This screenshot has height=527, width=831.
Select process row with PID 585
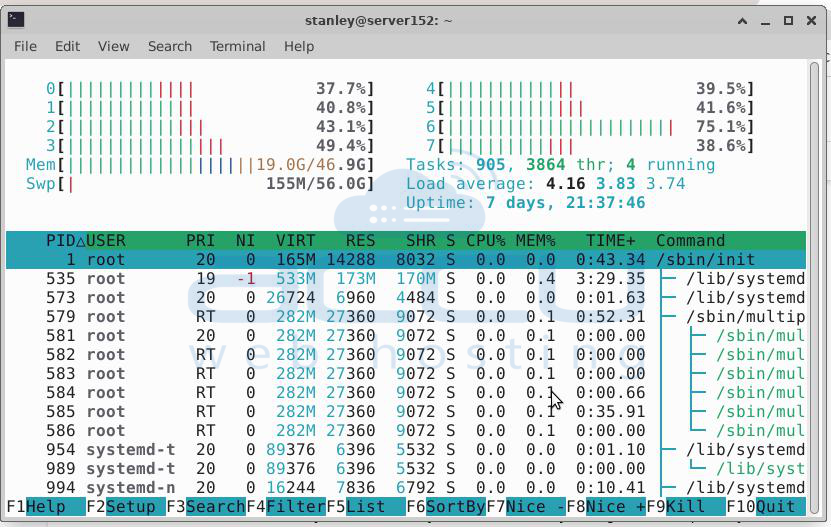(x=406, y=412)
